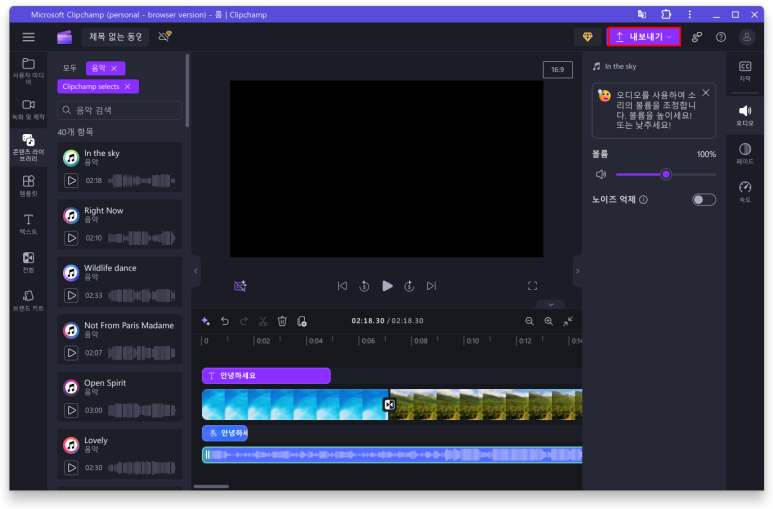Delete selected clip with trash icon
773x509 pixels.
(282, 321)
